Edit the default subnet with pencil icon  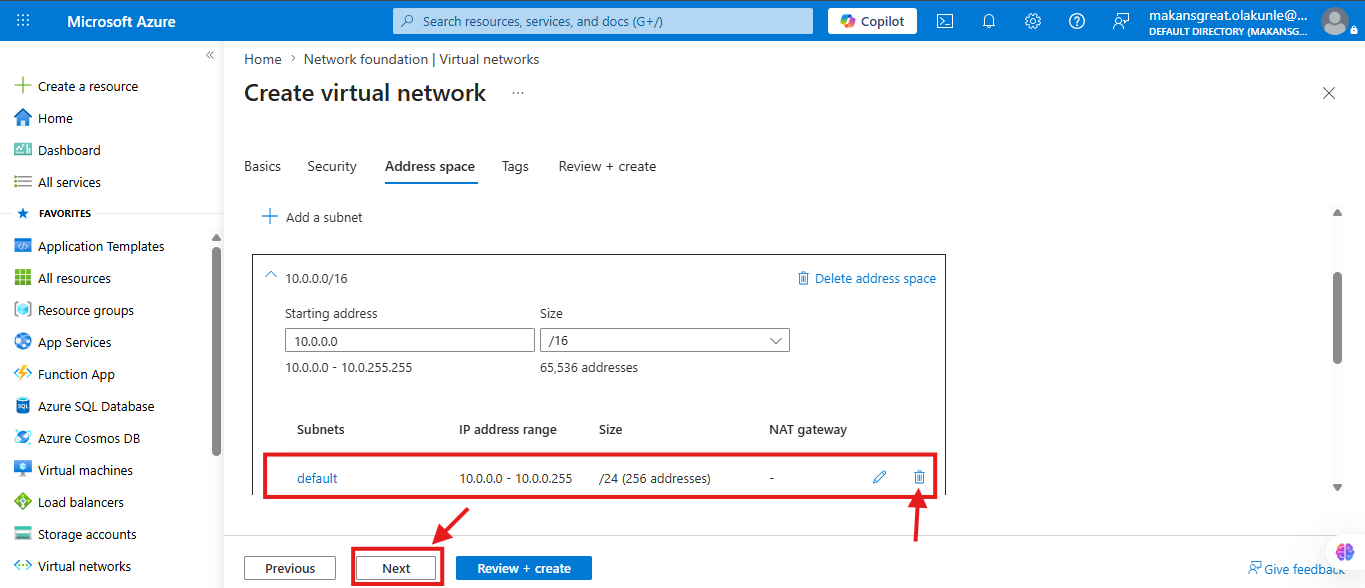tap(880, 477)
